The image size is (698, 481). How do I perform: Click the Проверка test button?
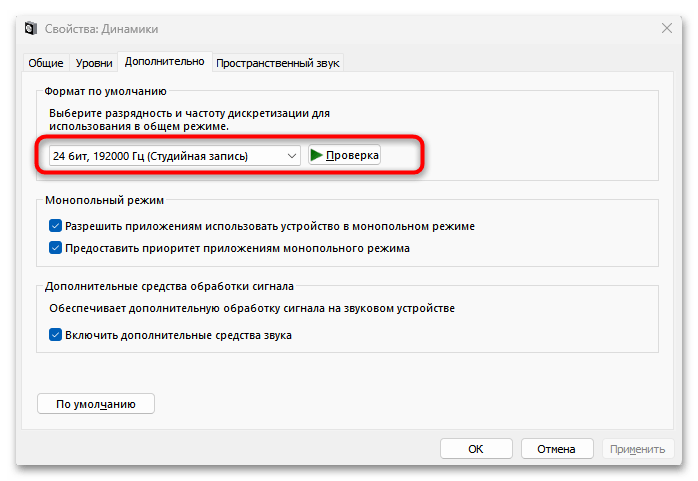click(x=344, y=155)
